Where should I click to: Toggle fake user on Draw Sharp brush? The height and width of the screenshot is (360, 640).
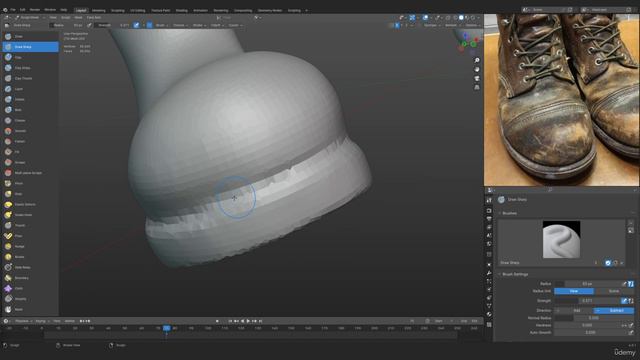[x=608, y=263]
